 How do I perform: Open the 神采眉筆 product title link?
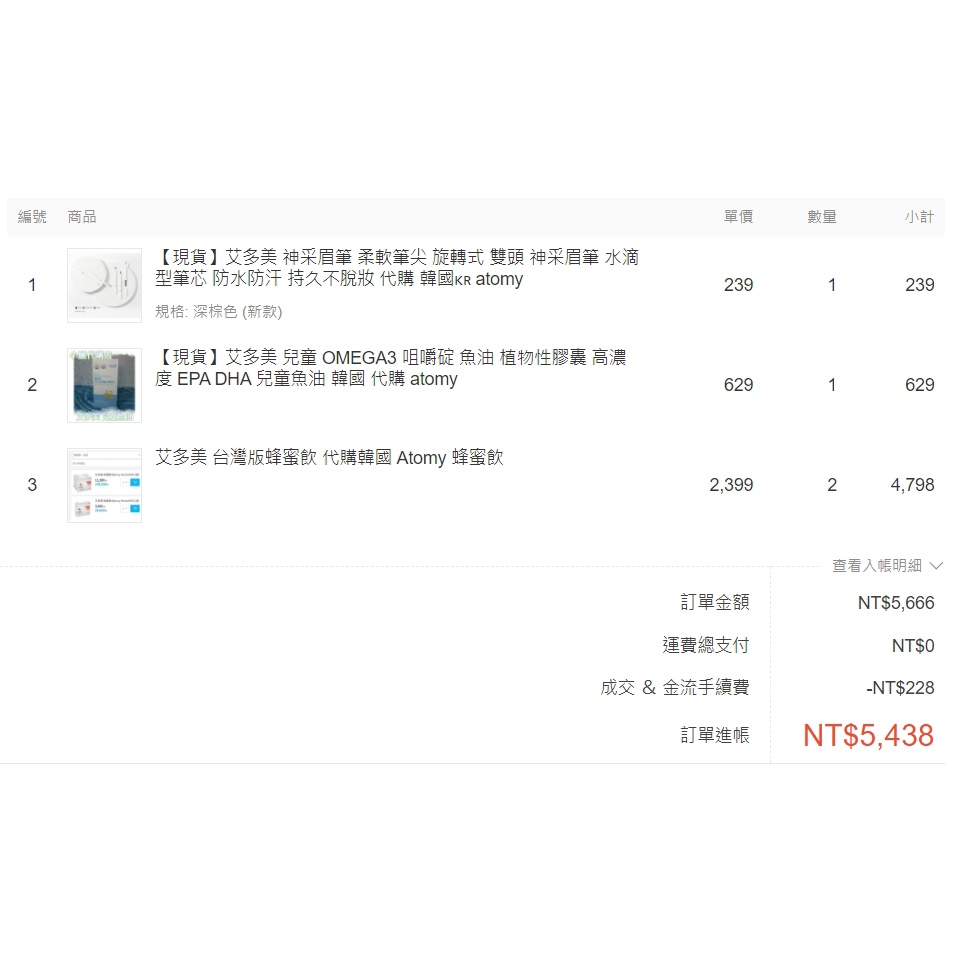[396, 268]
